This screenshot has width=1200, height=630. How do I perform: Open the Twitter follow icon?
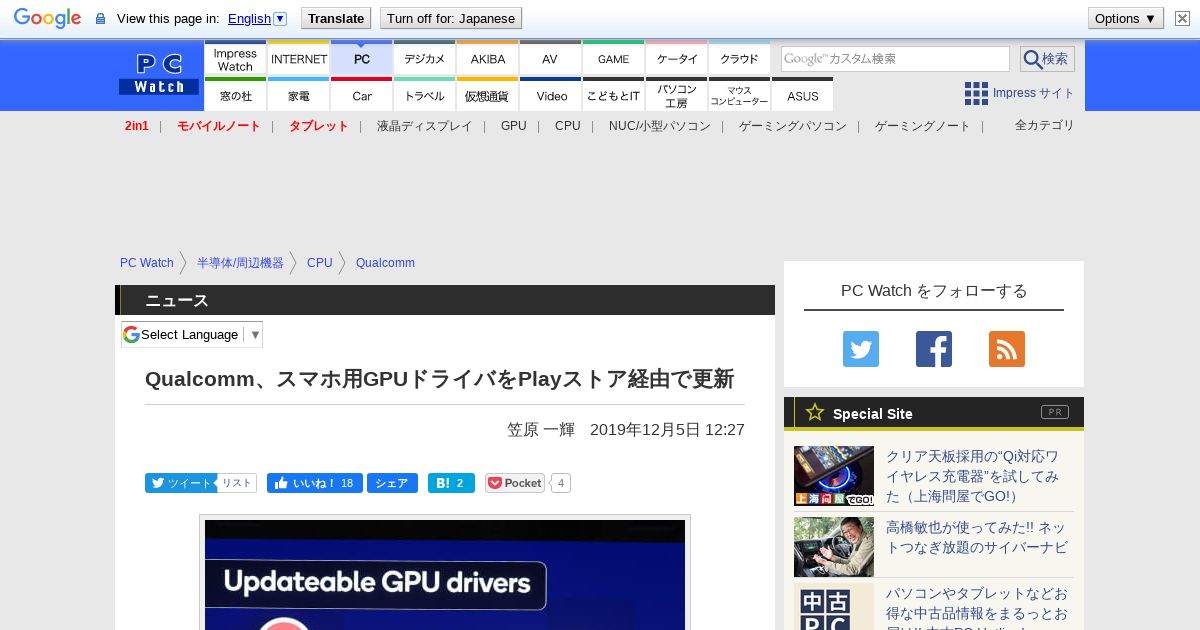tap(861, 349)
